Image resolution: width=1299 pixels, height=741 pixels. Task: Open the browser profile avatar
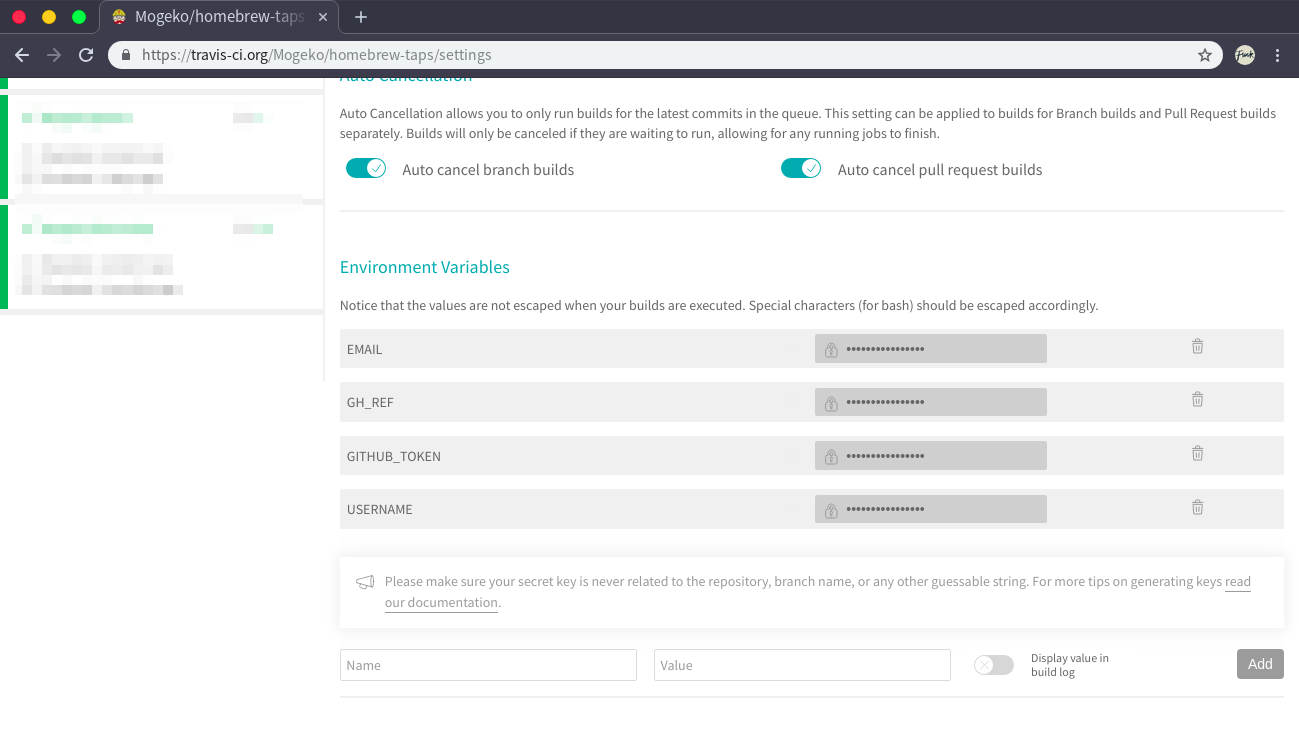point(1245,55)
